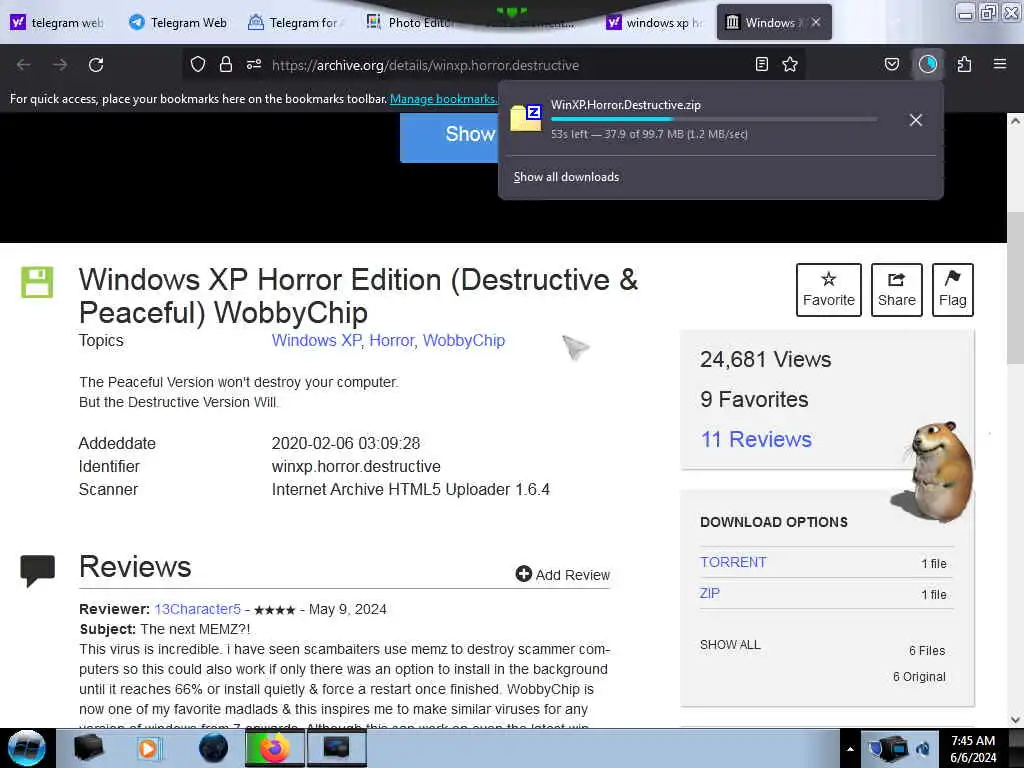Toggle reader view icon
Image resolution: width=1024 pixels, height=768 pixels.
[x=761, y=65]
